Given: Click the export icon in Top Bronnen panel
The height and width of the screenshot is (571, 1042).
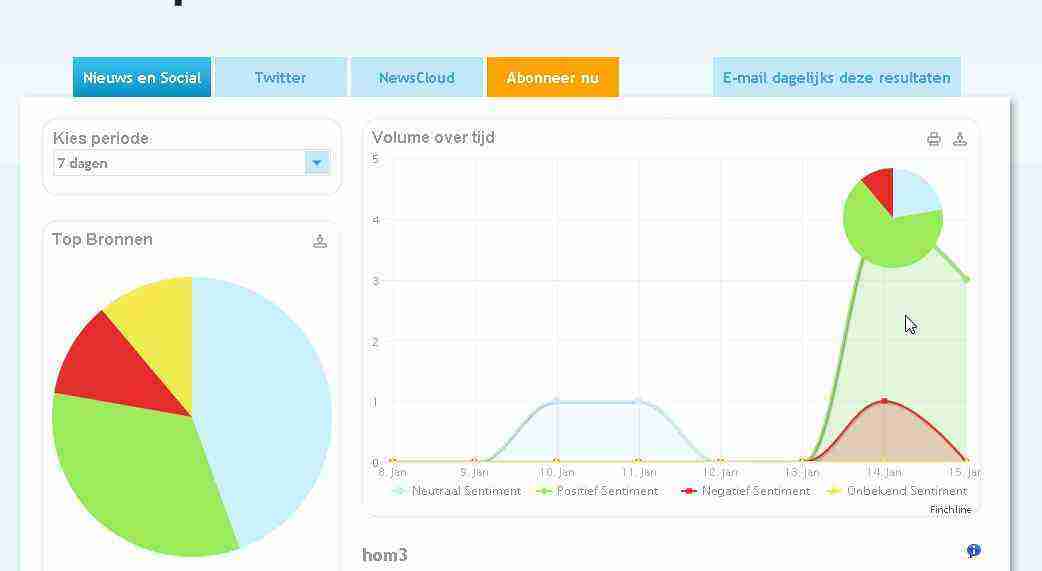Looking at the screenshot, I should (x=320, y=241).
